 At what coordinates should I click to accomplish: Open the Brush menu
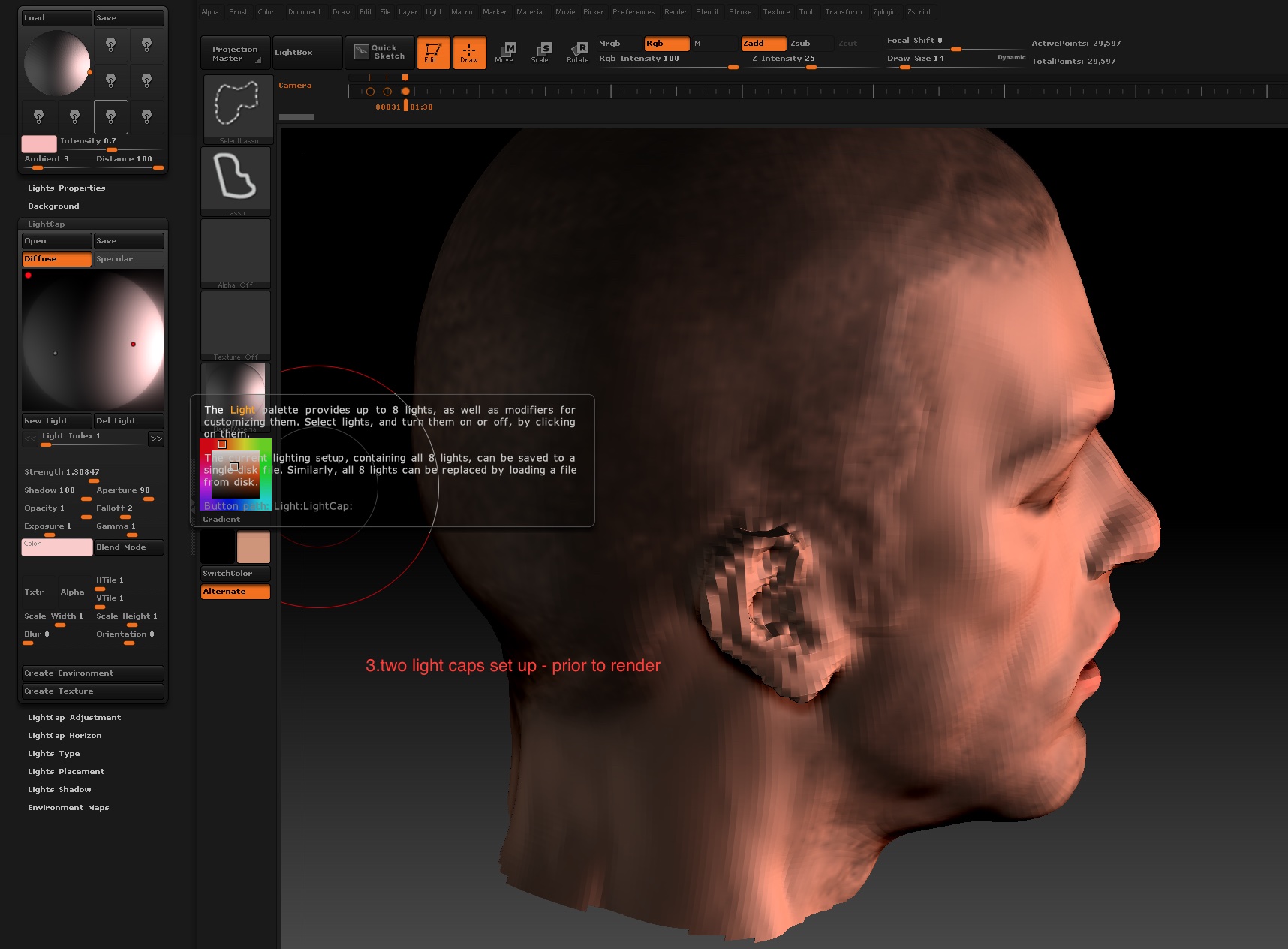239,12
